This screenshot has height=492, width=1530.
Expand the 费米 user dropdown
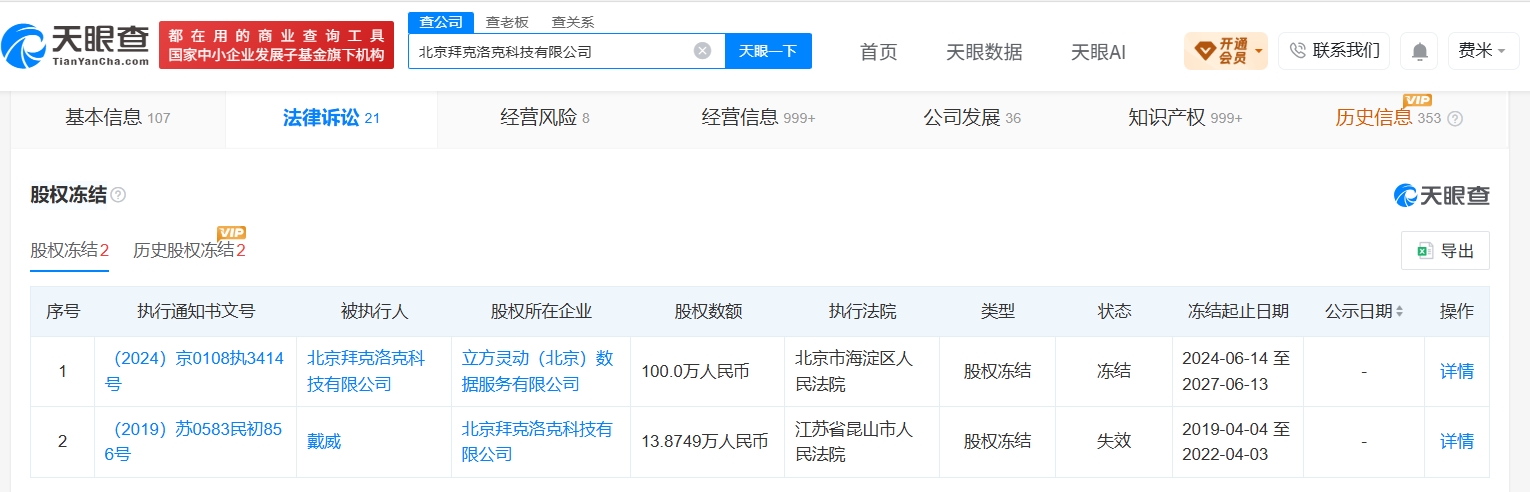click(1483, 51)
